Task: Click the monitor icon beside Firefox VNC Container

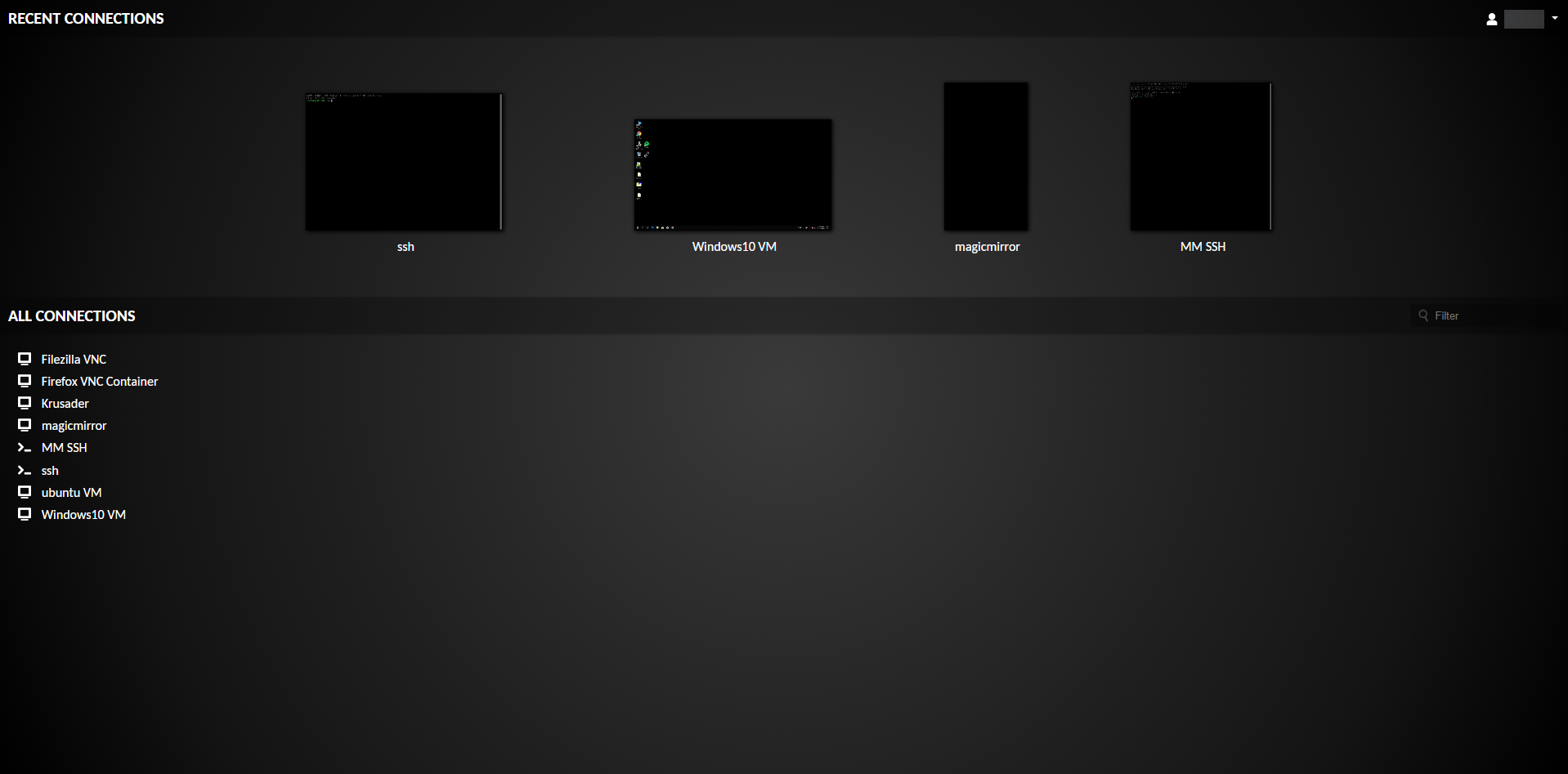Action: click(25, 381)
